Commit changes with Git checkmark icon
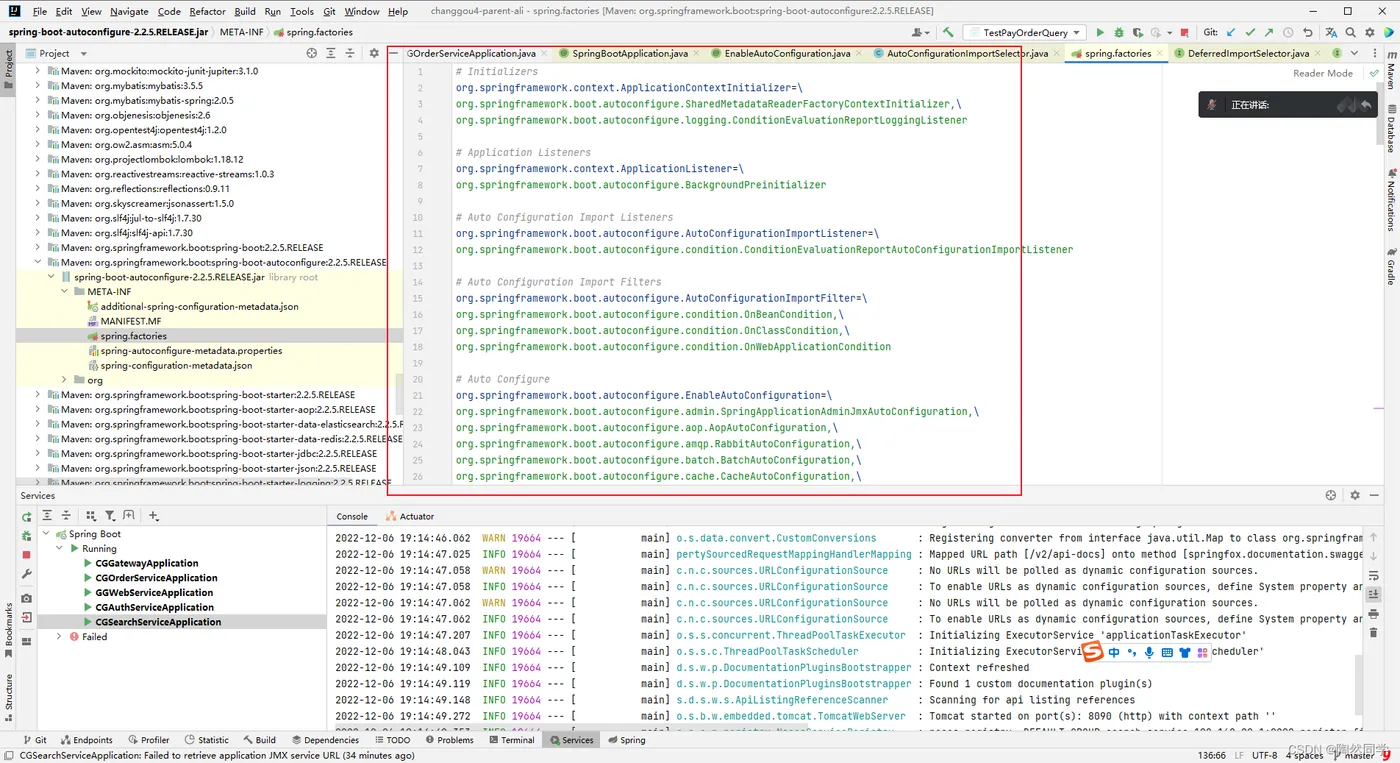The width and height of the screenshot is (1400, 763). tap(1250, 33)
